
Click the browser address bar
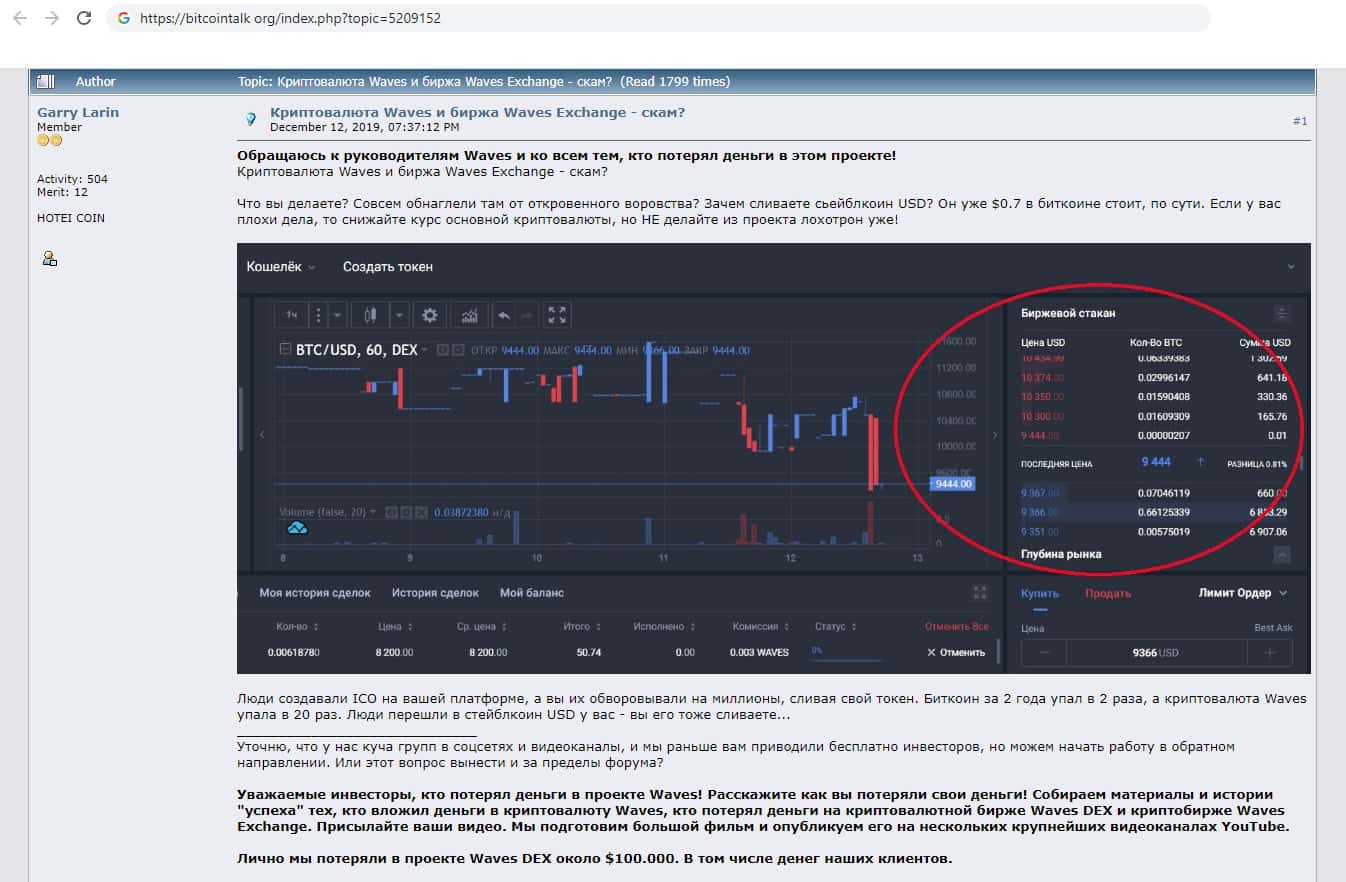click(660, 18)
